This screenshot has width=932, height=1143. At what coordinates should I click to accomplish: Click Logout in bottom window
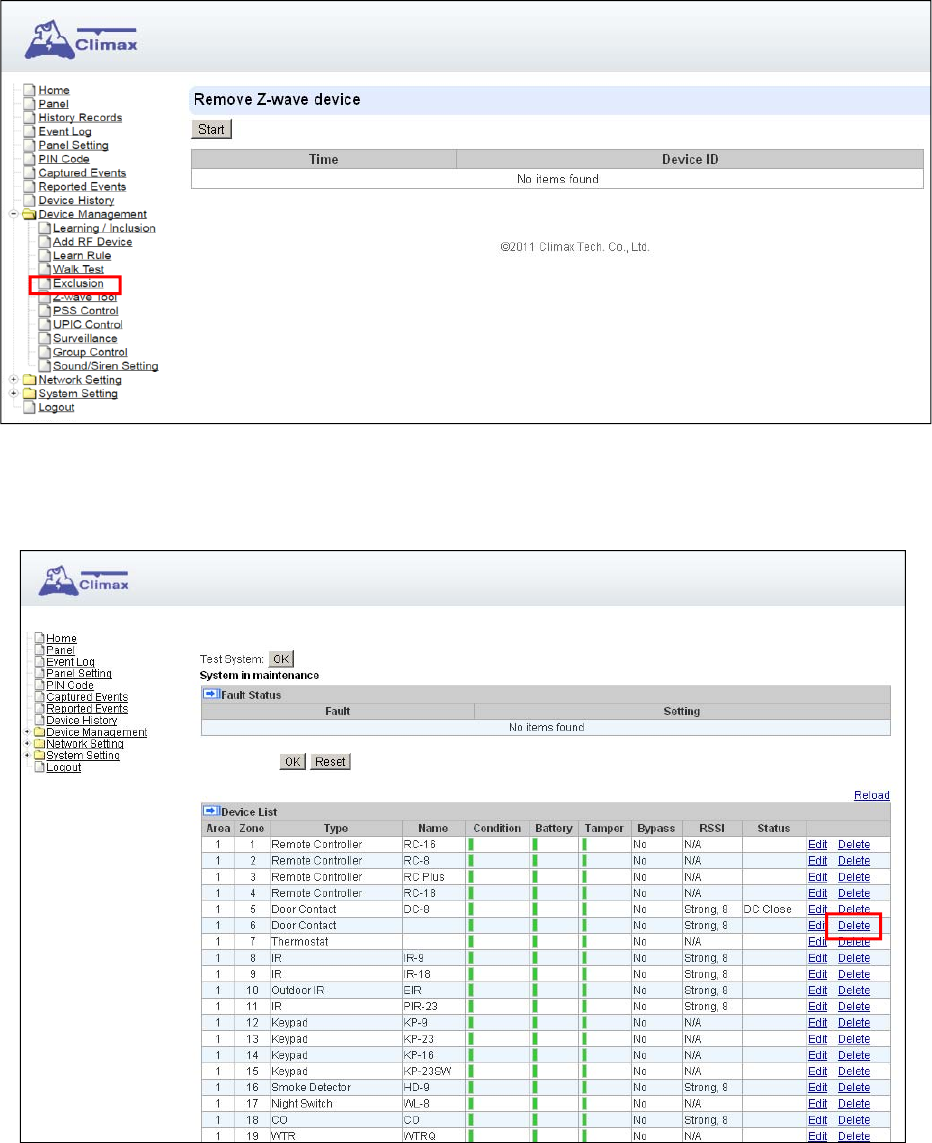point(63,768)
